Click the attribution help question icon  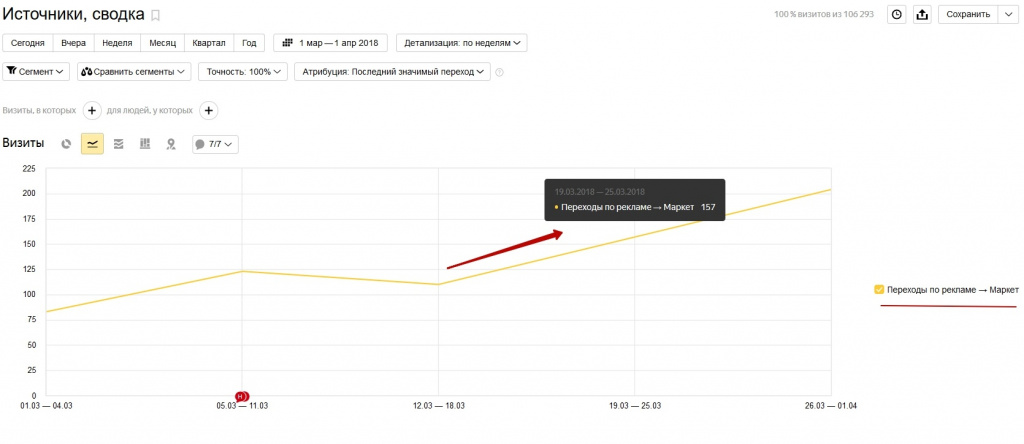click(x=500, y=72)
